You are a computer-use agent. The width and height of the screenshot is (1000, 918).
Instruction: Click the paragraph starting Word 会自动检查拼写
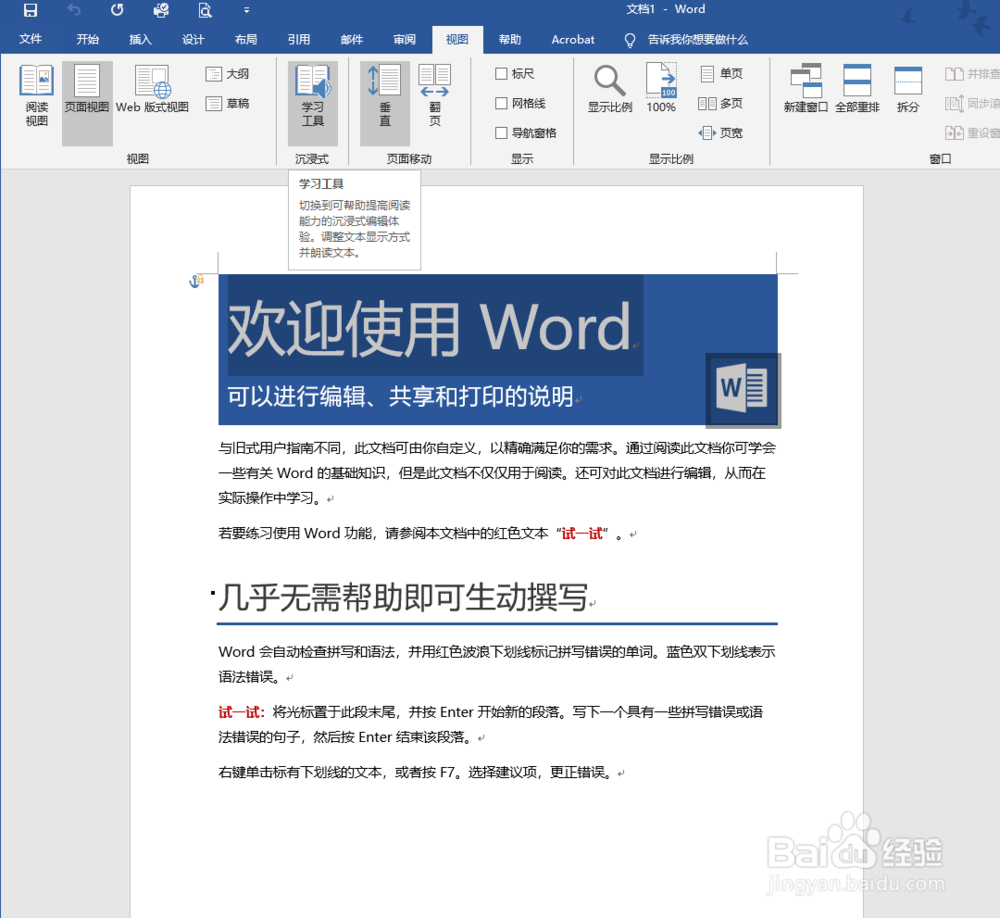click(x=497, y=664)
